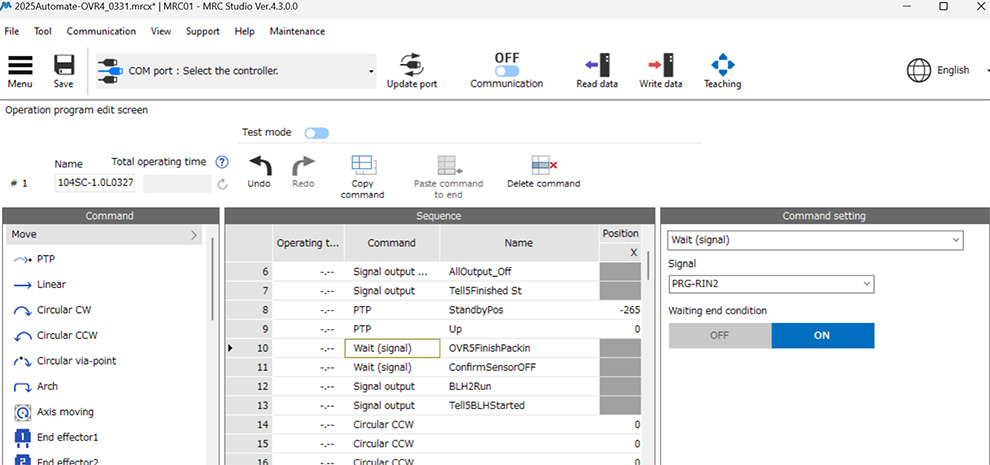Select sequence row 15 Circular CCW

tap(433, 444)
